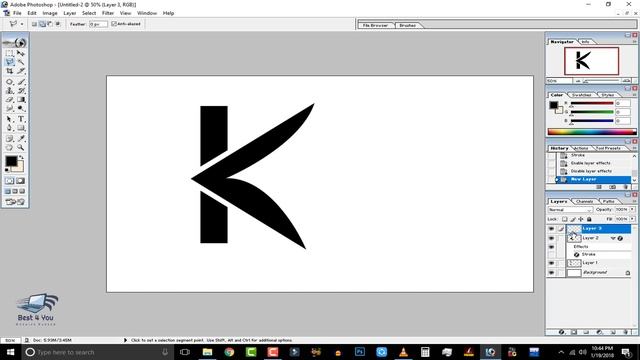
Task: Toggle lock all icon in Layers
Action: [x=589, y=219]
